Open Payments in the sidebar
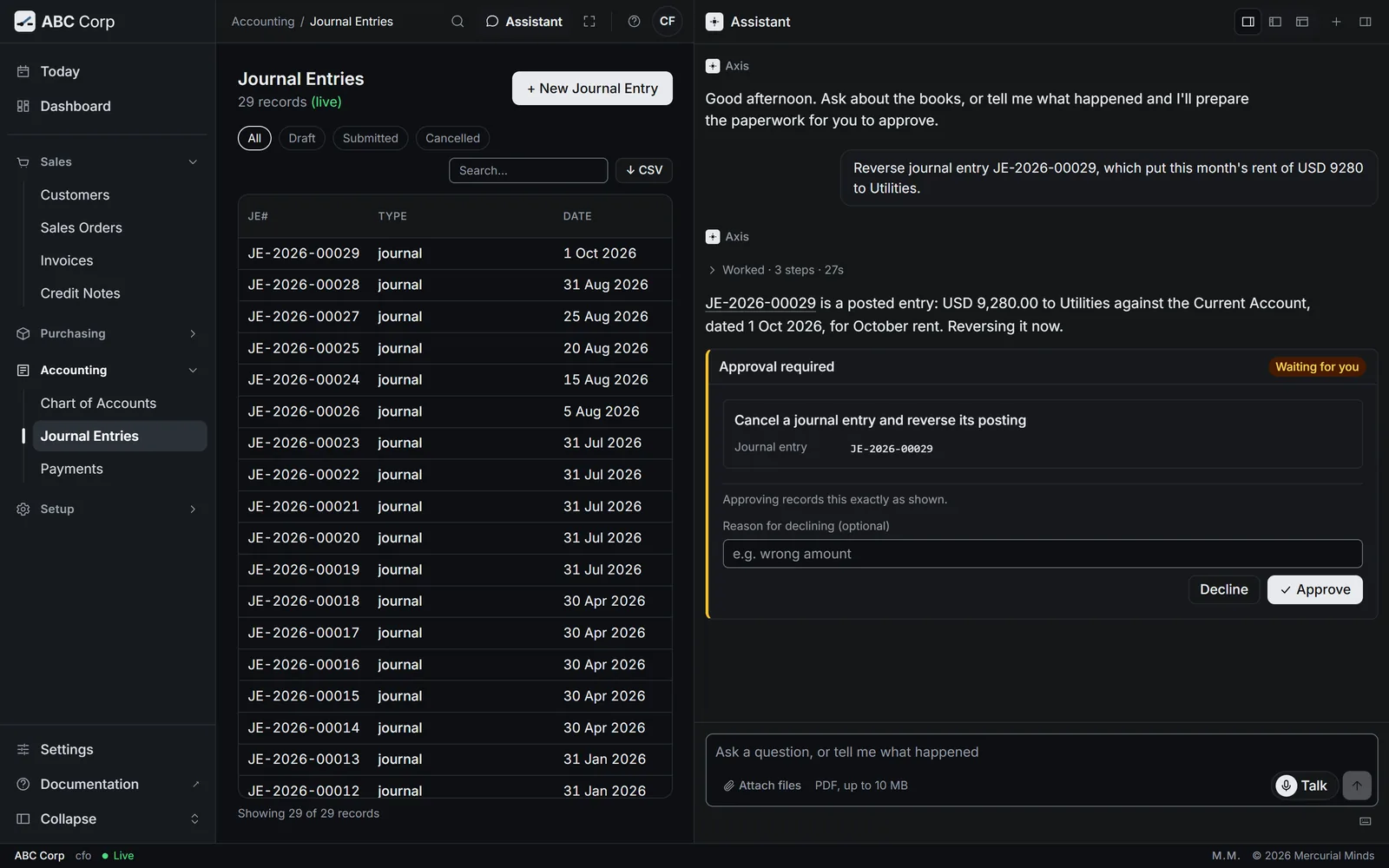Image resolution: width=1389 pixels, height=868 pixels. 120,469
